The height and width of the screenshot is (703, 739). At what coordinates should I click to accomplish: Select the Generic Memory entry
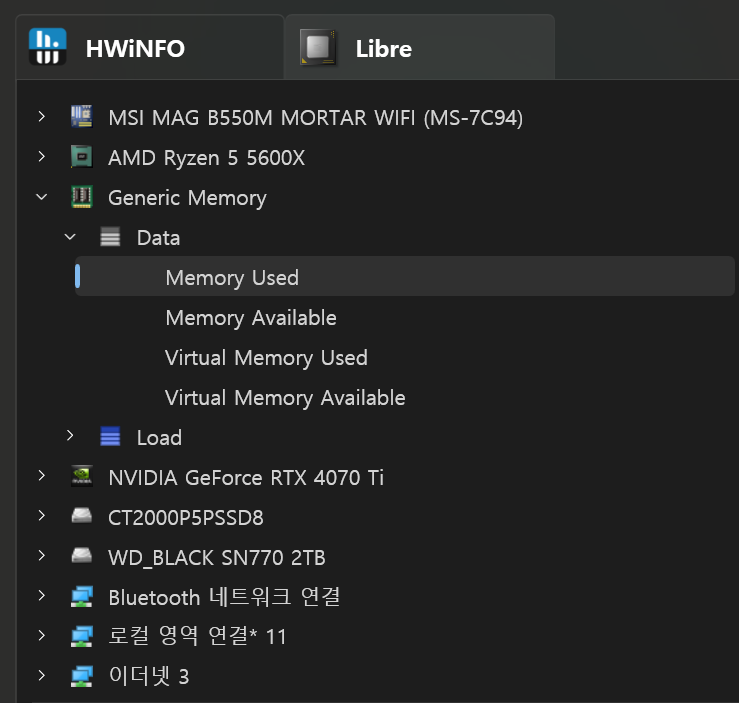pos(187,198)
